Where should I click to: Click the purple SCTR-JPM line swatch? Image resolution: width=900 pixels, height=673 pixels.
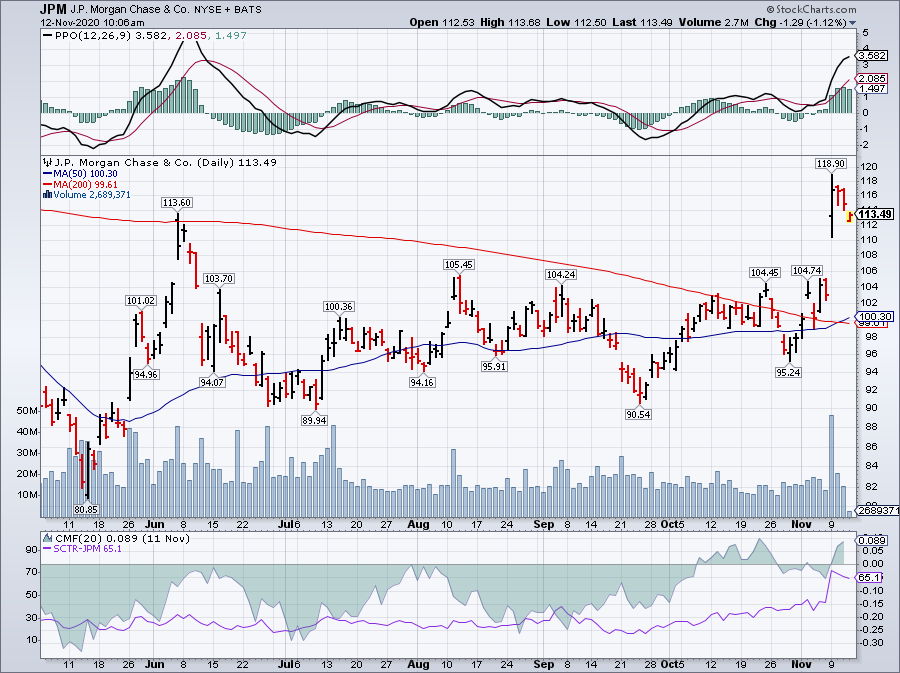[x=47, y=548]
